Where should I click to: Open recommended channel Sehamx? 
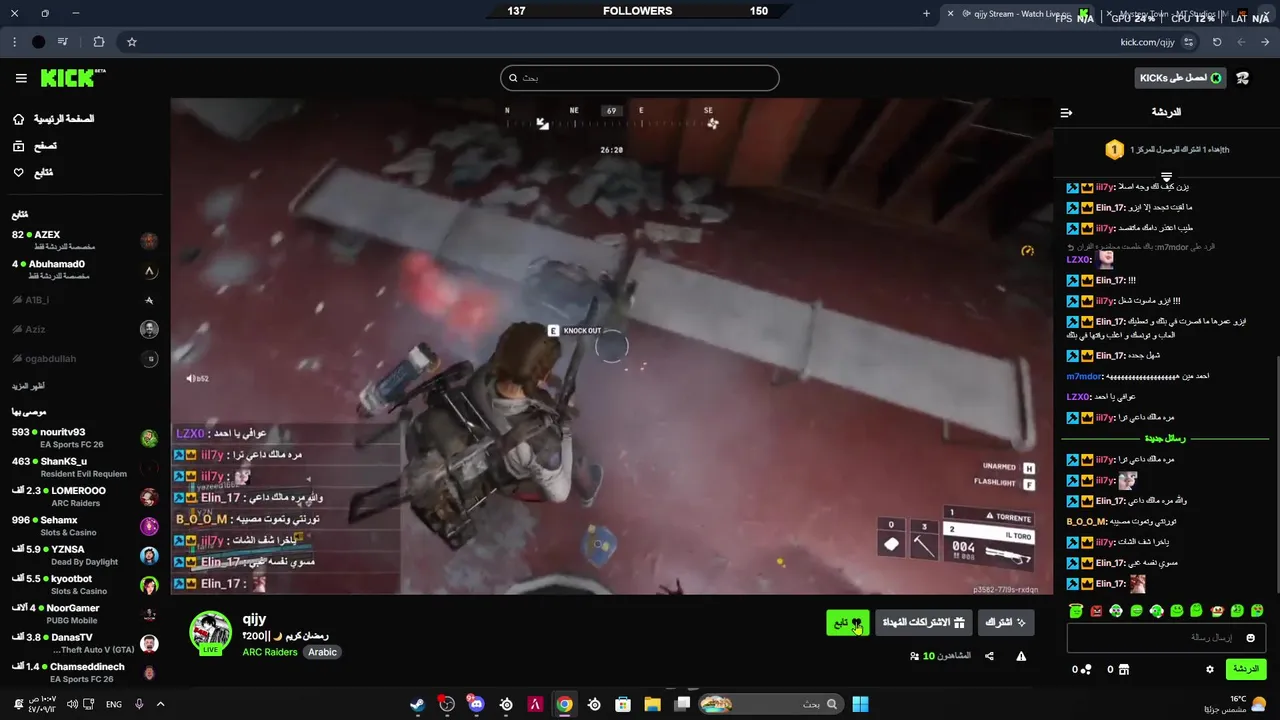pos(85,526)
